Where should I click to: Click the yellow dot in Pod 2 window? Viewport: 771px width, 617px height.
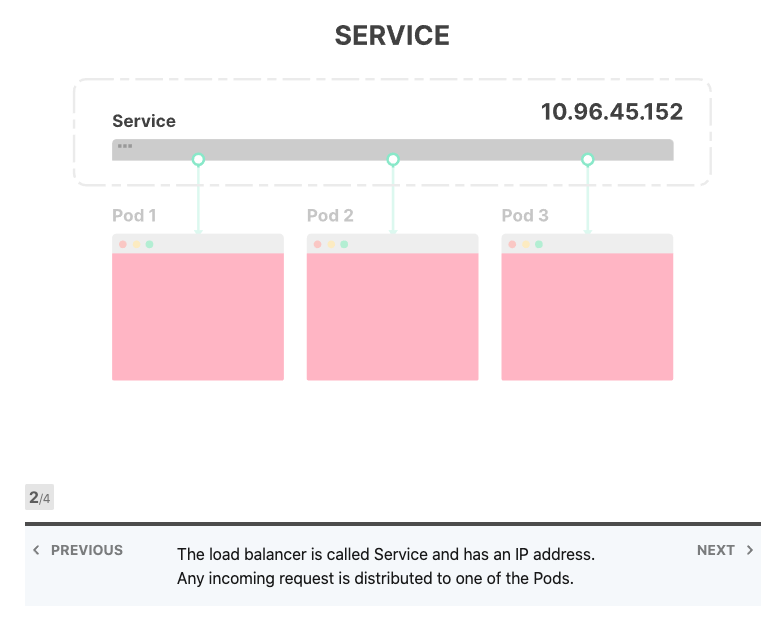(x=331, y=244)
